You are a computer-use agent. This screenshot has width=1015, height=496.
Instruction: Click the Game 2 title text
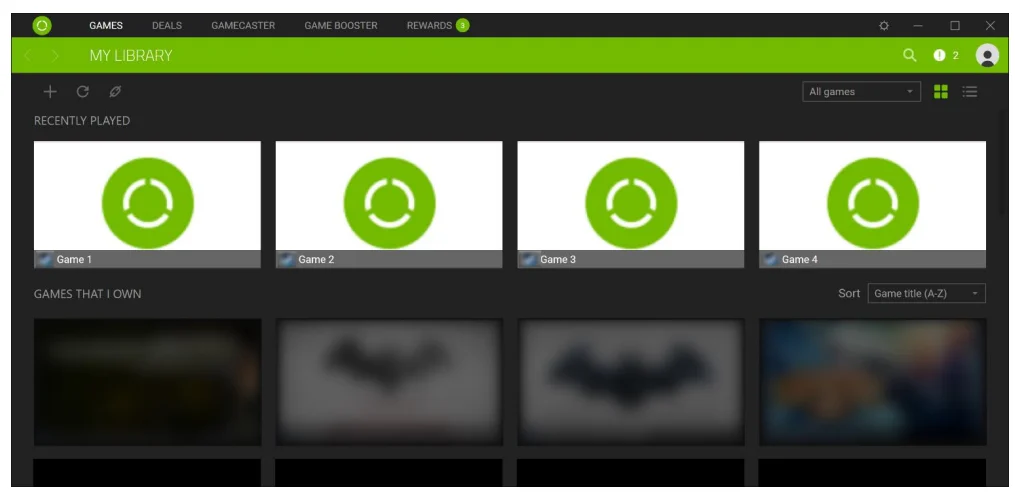(x=316, y=260)
